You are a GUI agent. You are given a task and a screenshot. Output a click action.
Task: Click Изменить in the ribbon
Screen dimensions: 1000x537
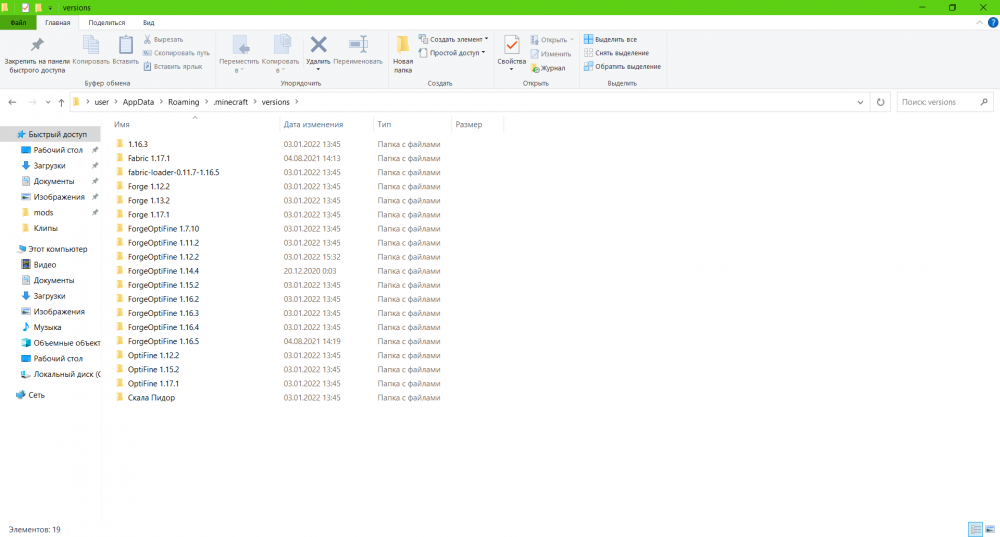[x=550, y=54]
